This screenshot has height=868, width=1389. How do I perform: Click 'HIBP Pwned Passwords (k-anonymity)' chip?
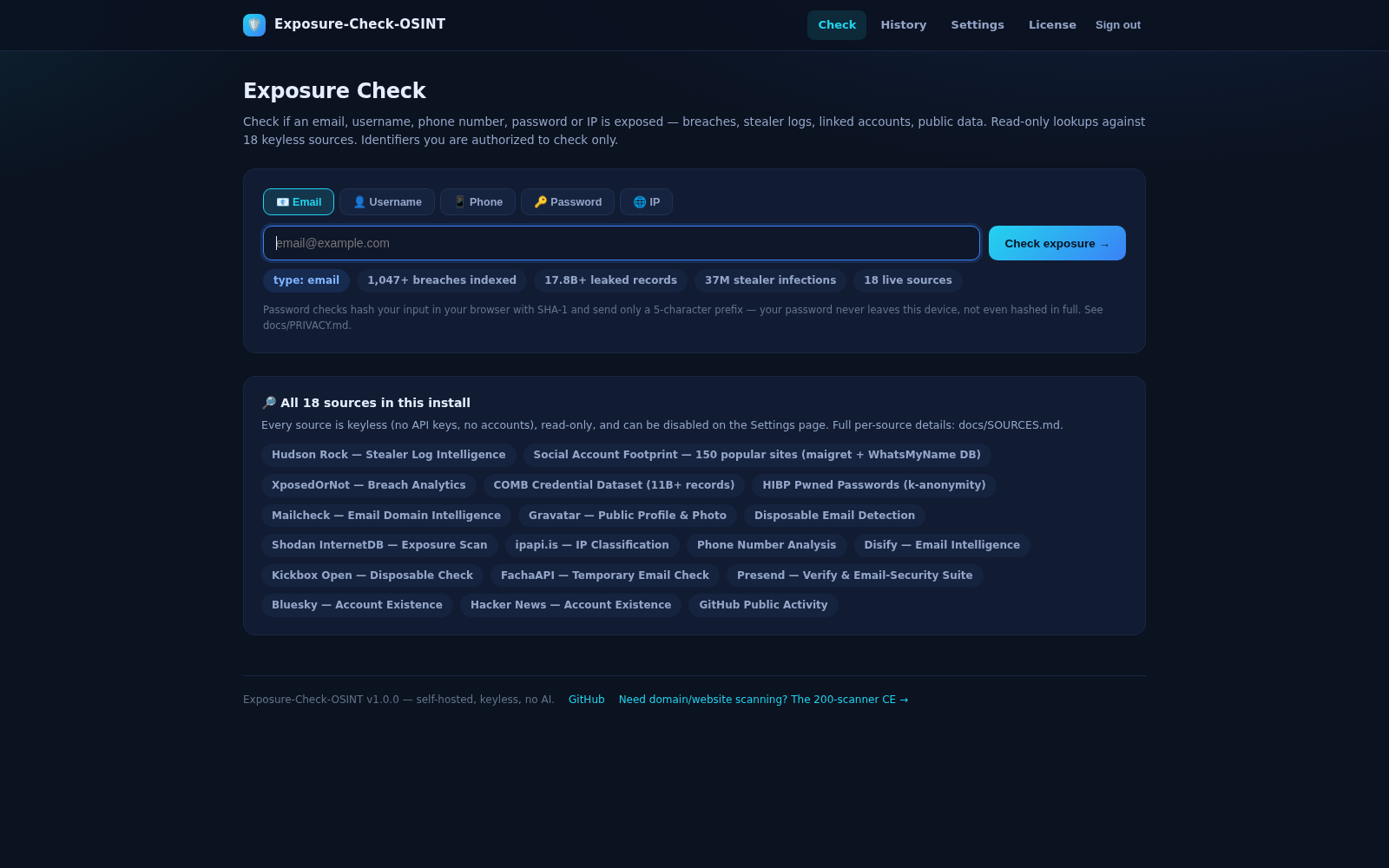click(874, 485)
